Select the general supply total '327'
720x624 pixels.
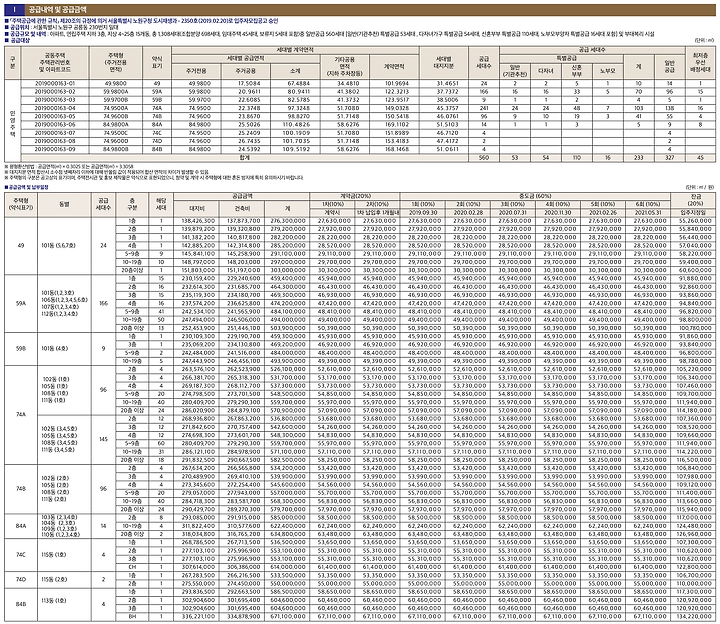click(x=669, y=157)
